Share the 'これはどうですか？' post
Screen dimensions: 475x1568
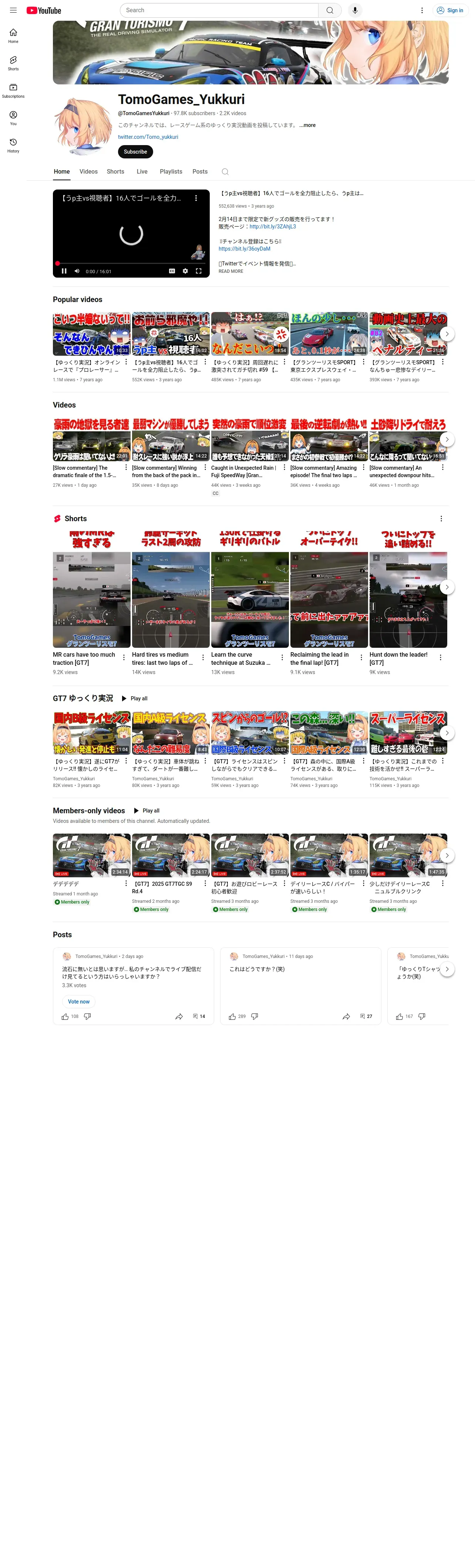[346, 1016]
